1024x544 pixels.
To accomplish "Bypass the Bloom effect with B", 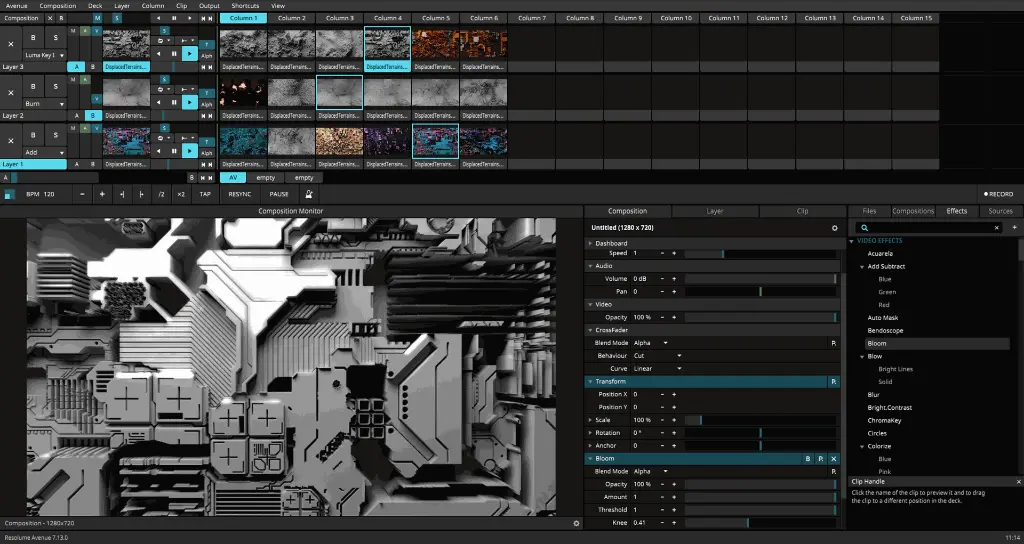I will point(808,459).
